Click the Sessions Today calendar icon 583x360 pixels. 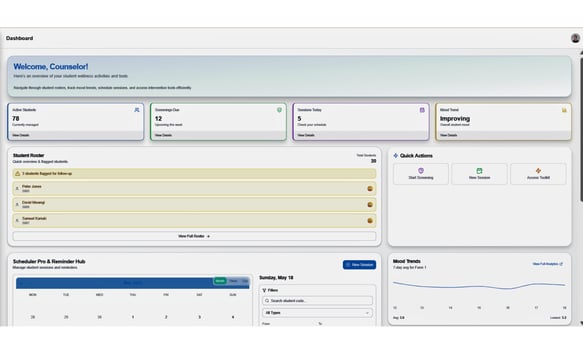[422, 110]
